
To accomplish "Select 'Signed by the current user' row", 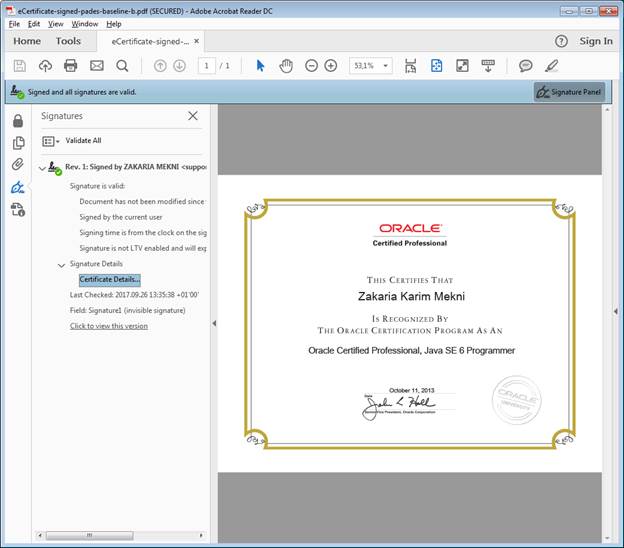I will (x=121, y=217).
